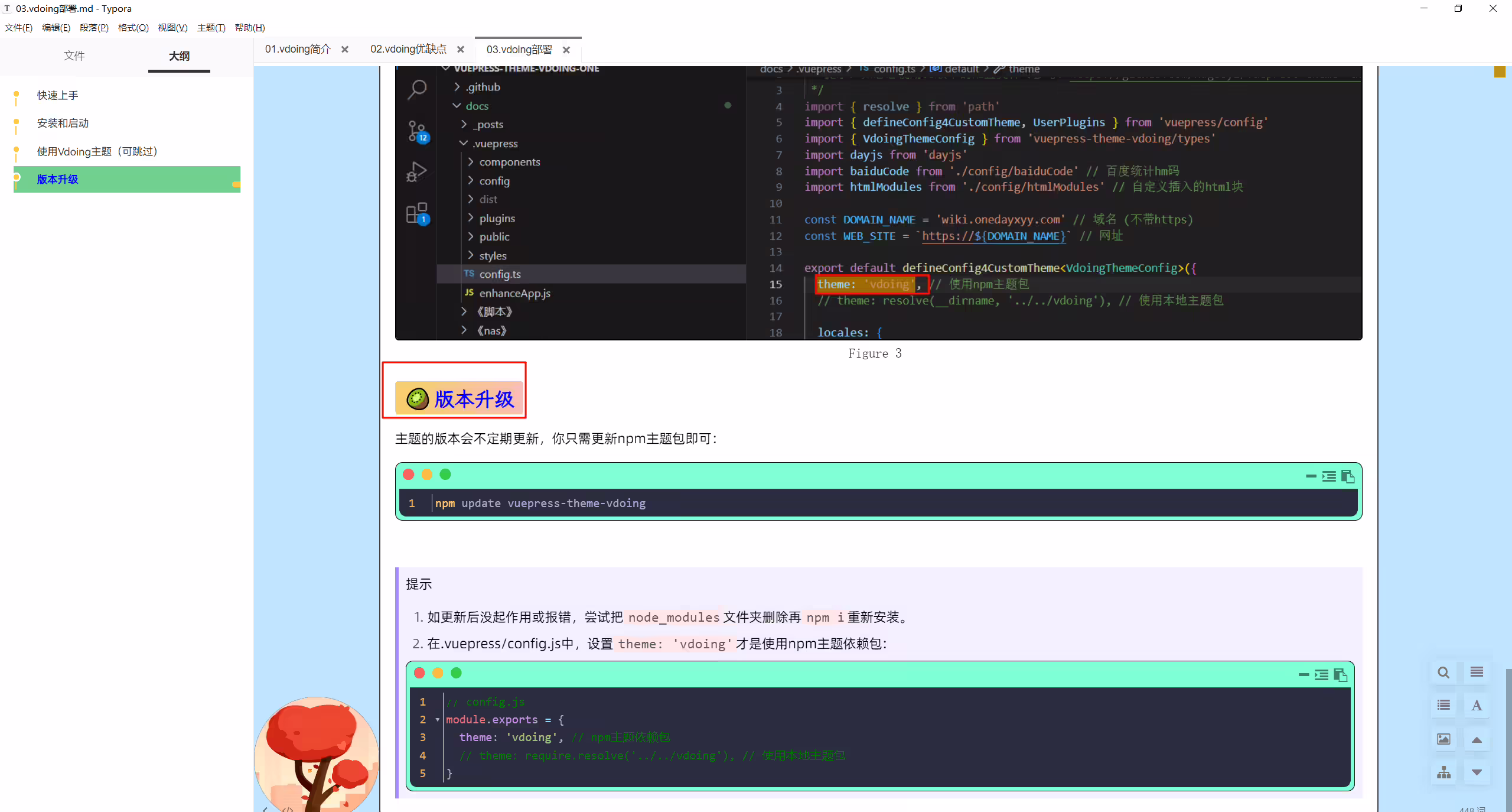Switch sidebar to the 文件 panel
This screenshot has height=812, width=1512.
click(x=74, y=56)
